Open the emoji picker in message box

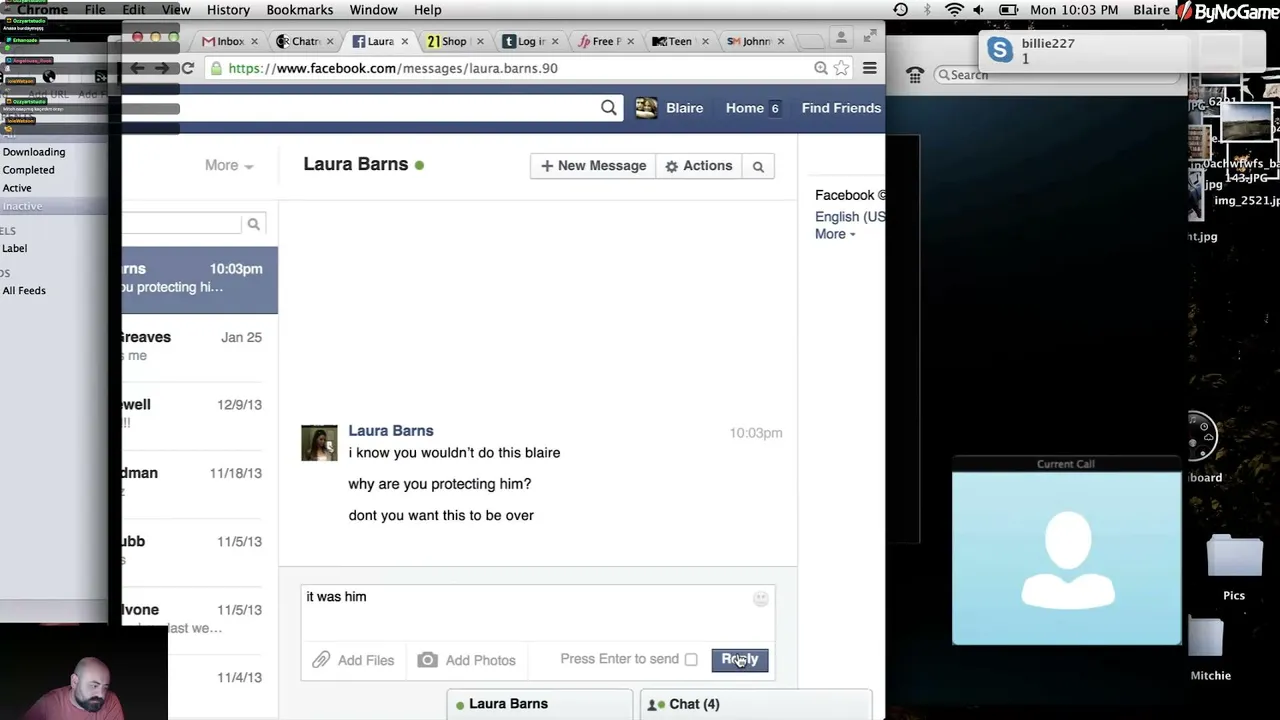761,598
